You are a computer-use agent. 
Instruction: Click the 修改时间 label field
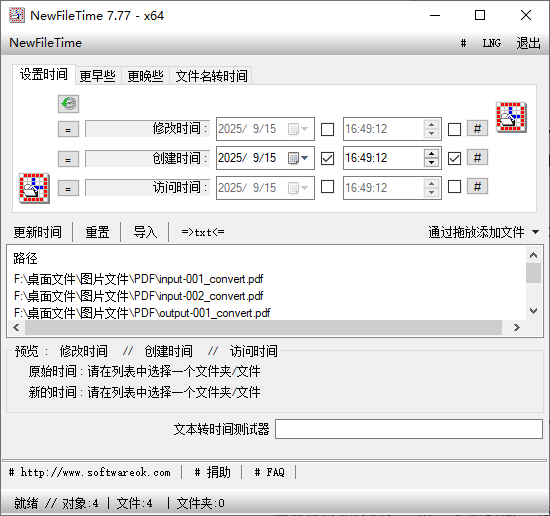pos(148,129)
